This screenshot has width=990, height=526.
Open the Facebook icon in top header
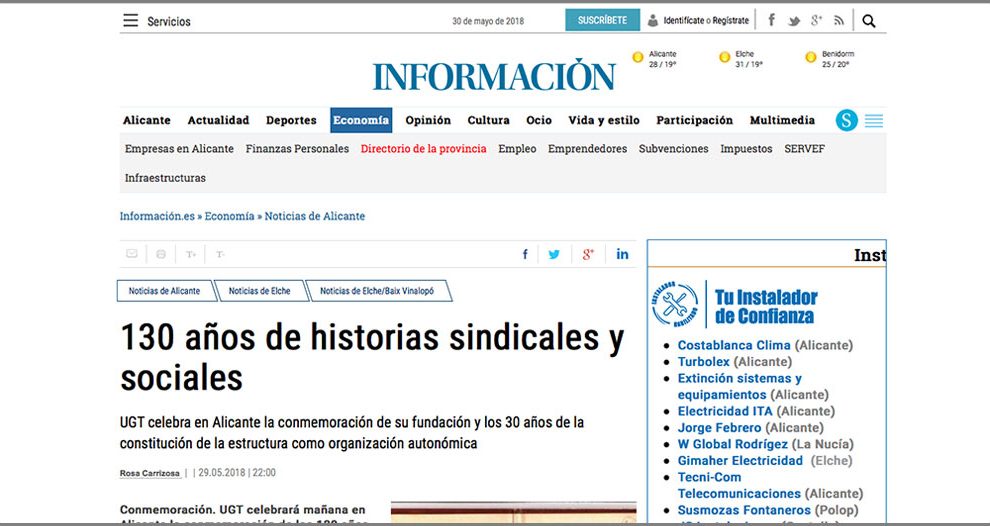(x=771, y=21)
